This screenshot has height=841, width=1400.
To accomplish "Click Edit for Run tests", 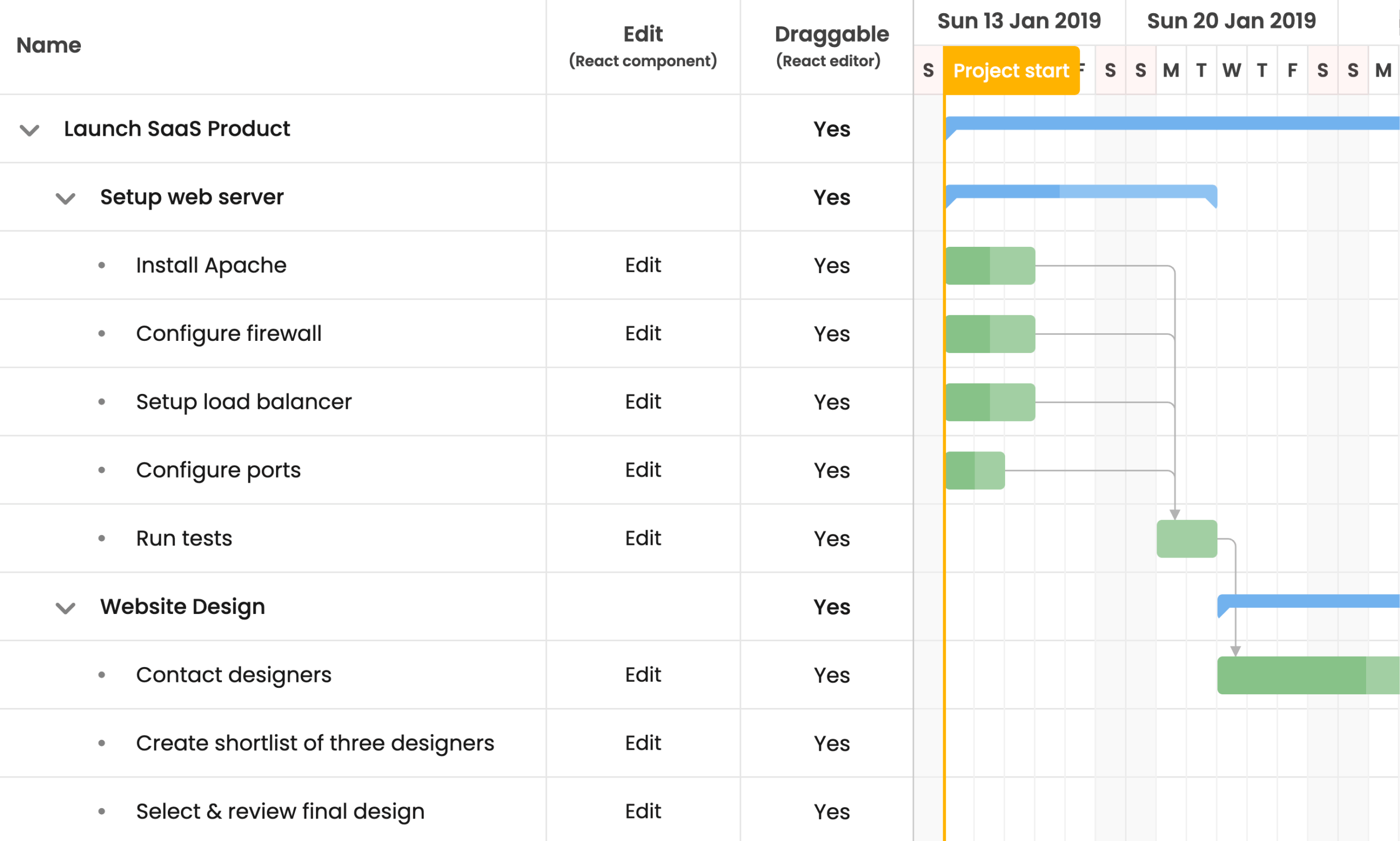I will point(643,538).
